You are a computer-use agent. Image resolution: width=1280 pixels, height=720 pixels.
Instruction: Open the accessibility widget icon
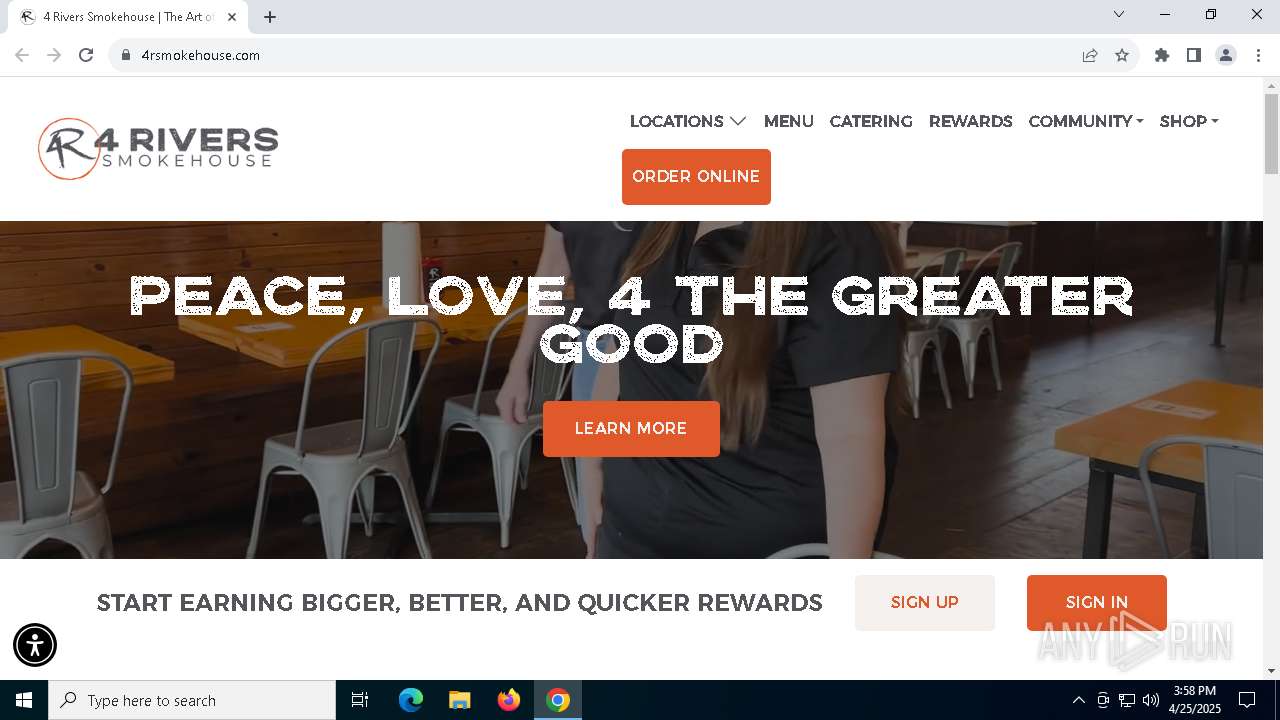(x=35, y=644)
